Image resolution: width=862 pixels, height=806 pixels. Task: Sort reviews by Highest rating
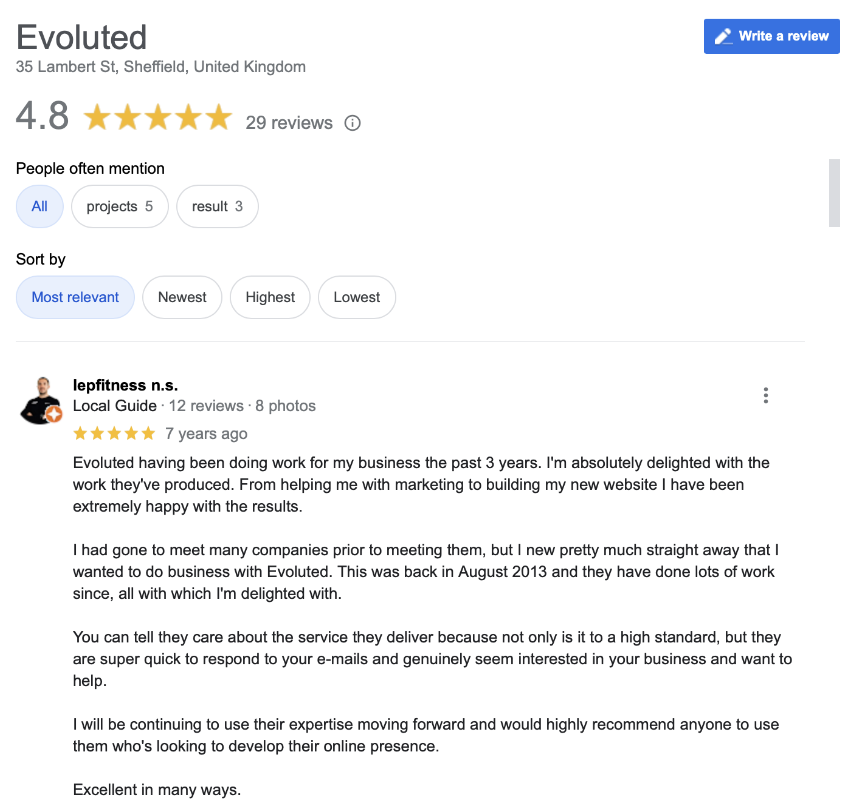point(270,297)
